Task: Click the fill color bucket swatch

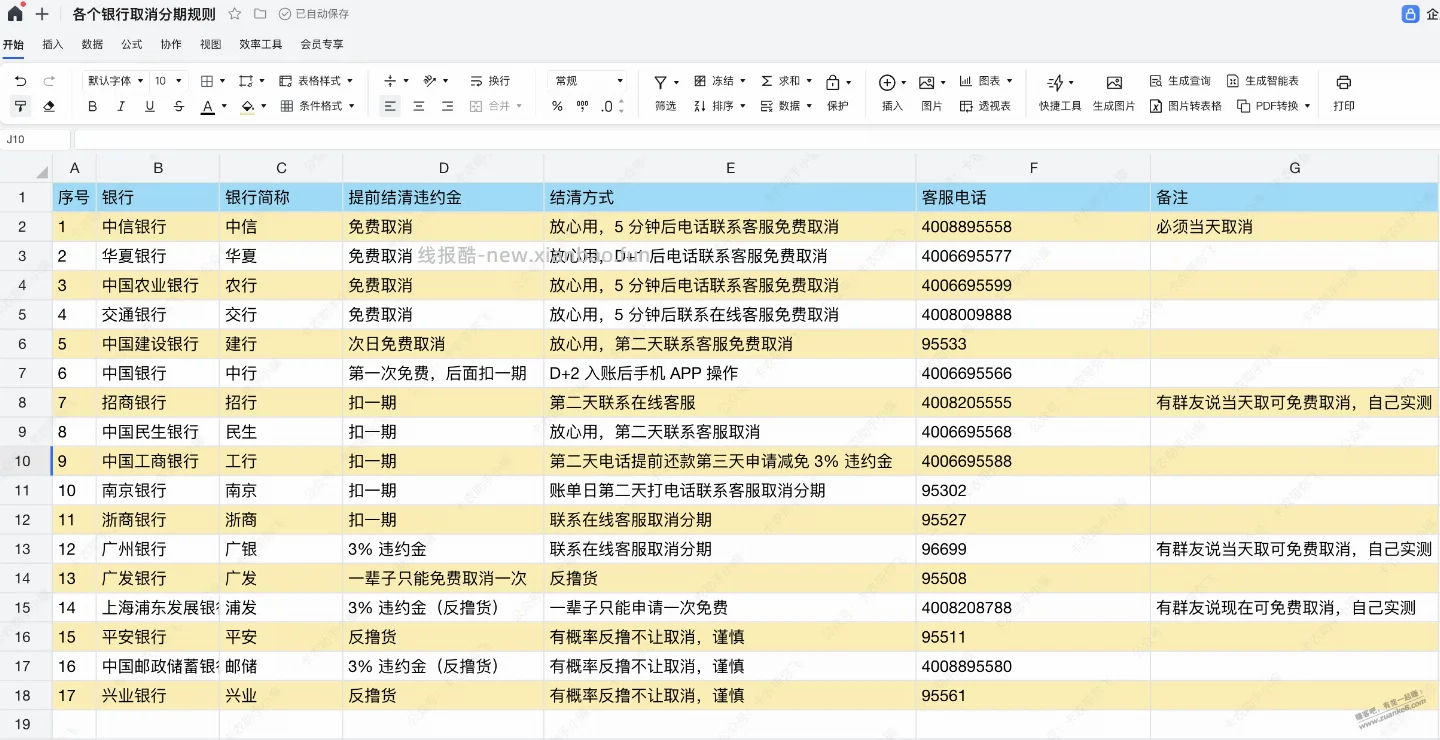Action: click(x=247, y=106)
